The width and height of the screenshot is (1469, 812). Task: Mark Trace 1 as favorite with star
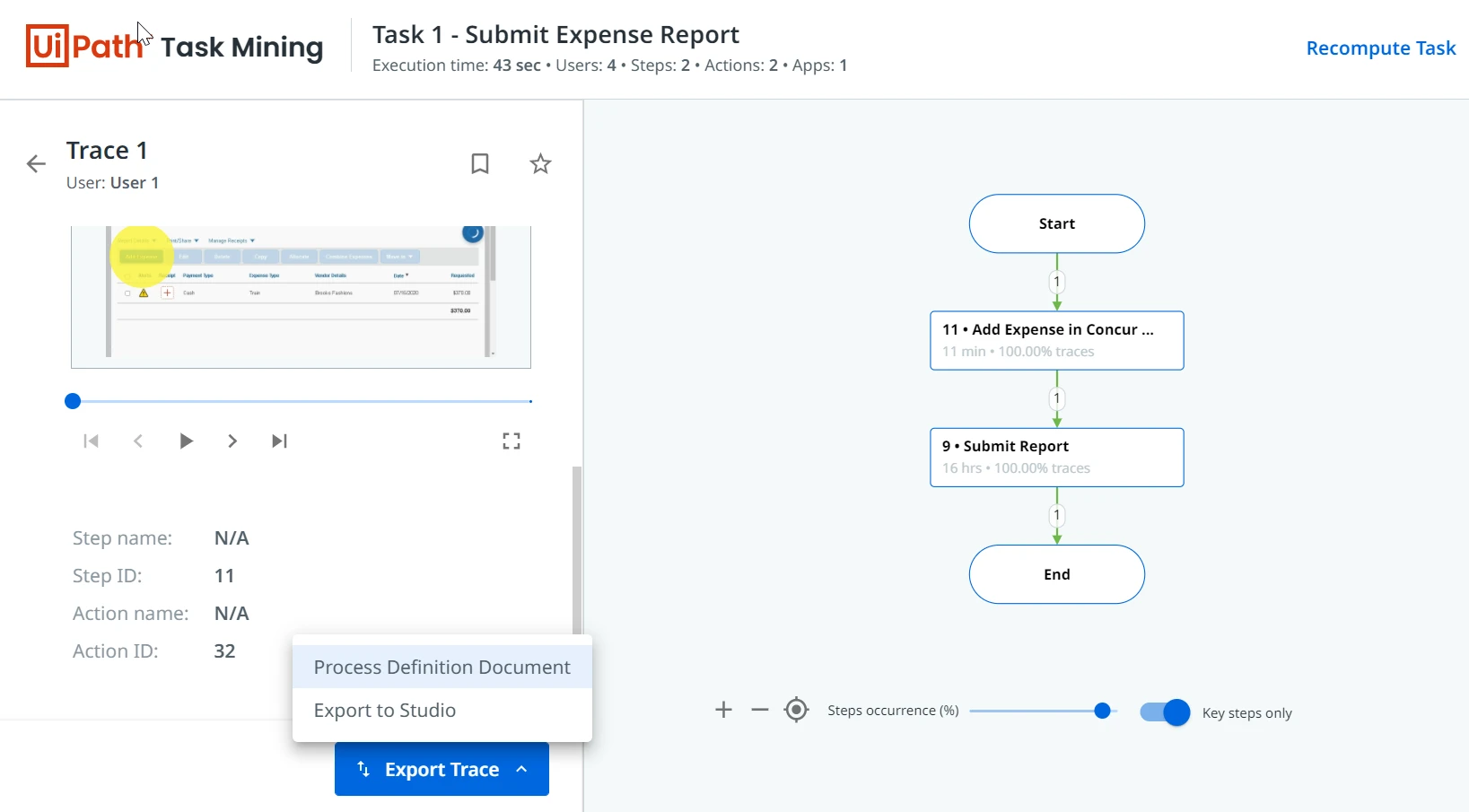[540, 163]
